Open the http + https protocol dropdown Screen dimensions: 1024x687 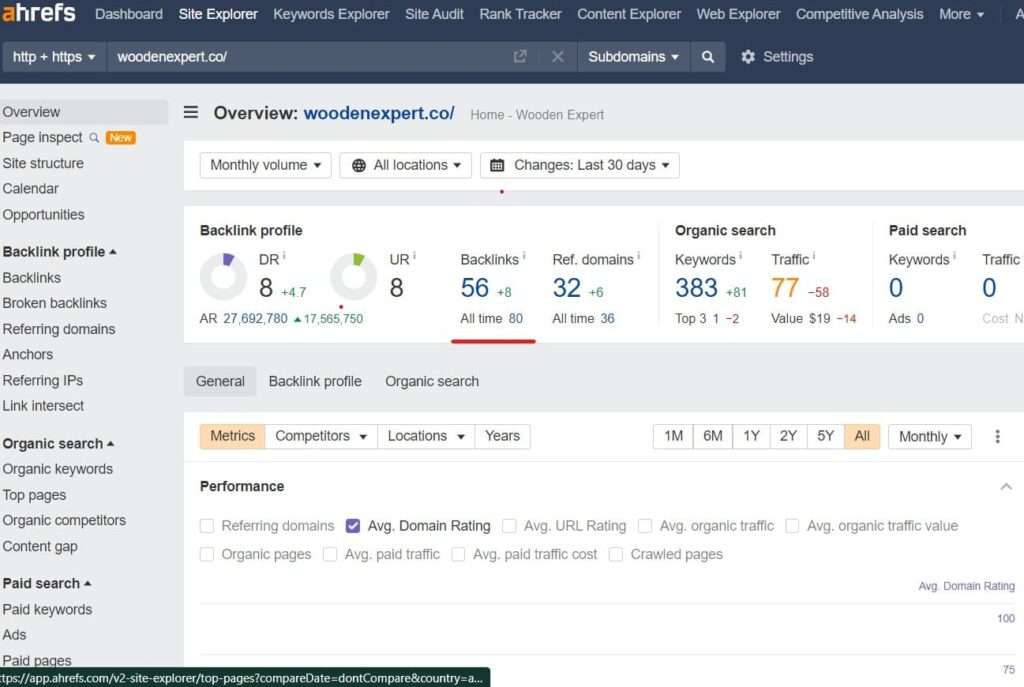pyautogui.click(x=54, y=57)
